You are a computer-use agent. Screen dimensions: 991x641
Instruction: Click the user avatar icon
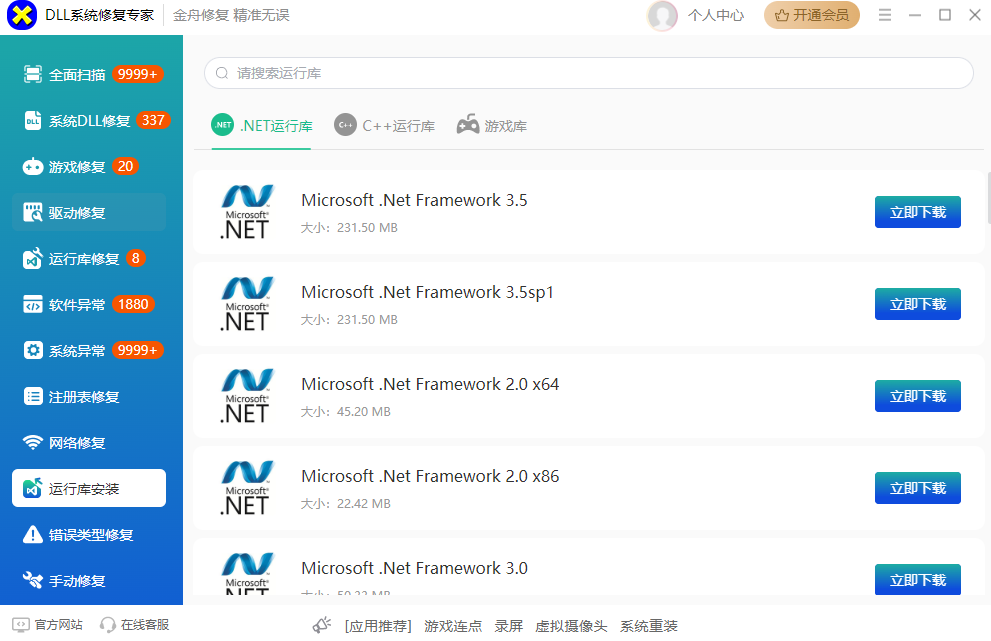coord(662,15)
